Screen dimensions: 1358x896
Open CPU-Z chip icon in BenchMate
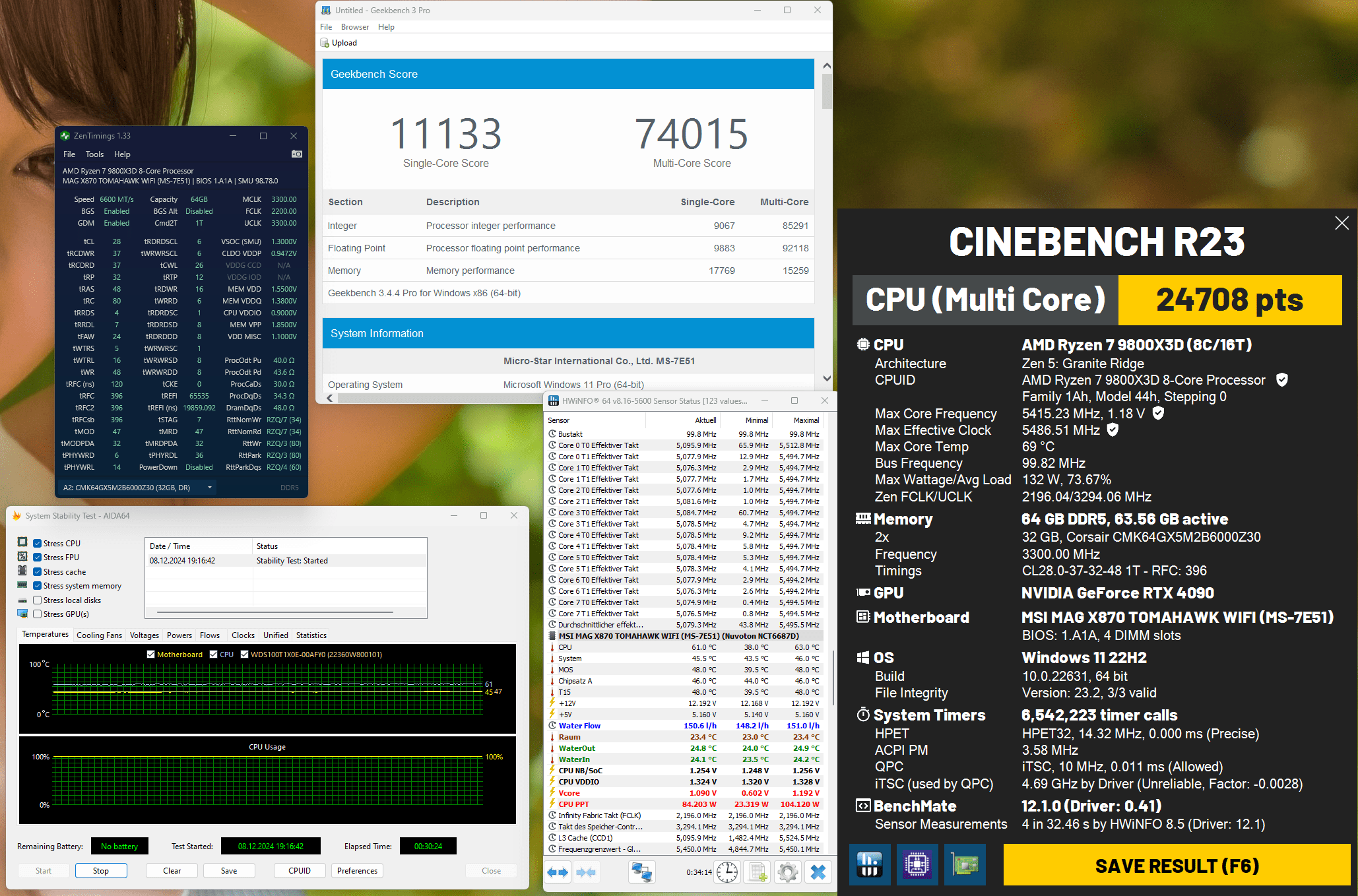917,864
